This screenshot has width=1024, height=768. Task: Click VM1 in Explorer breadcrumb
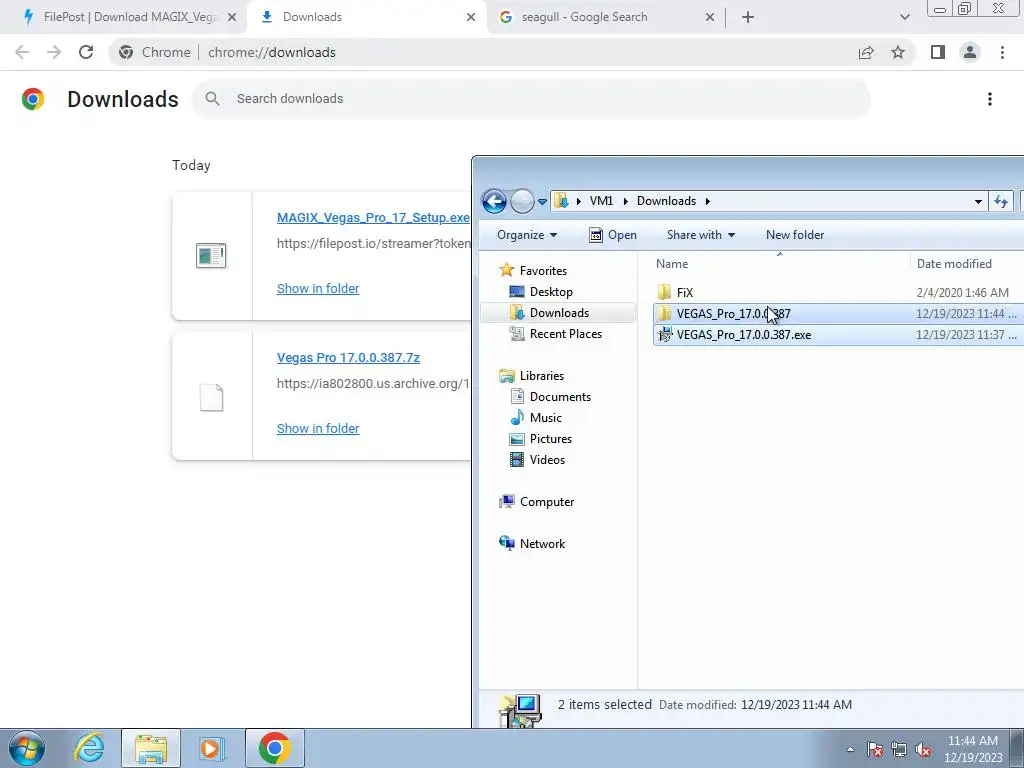601,200
